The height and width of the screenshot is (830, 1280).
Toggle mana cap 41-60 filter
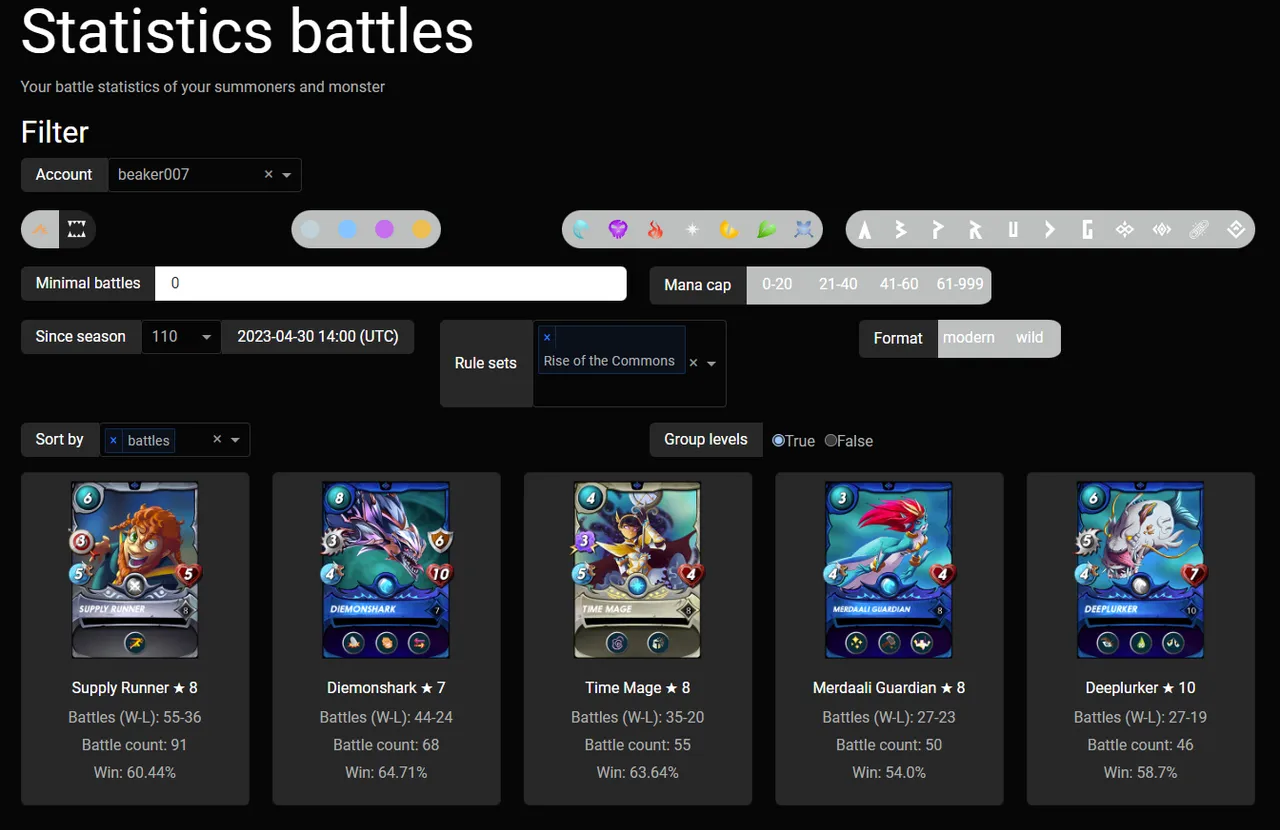tap(899, 284)
